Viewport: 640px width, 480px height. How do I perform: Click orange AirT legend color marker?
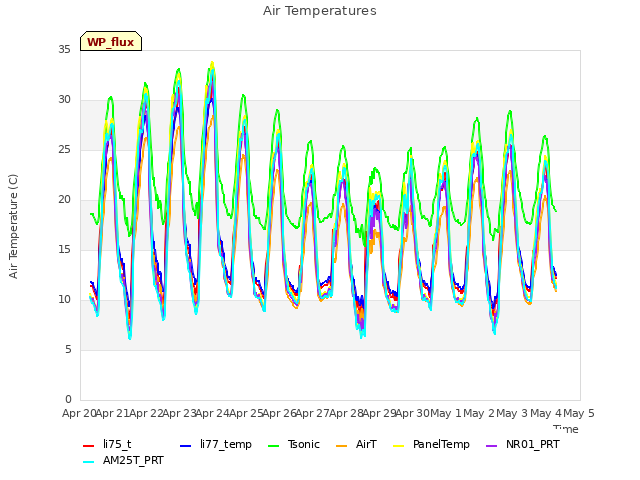[341, 446]
